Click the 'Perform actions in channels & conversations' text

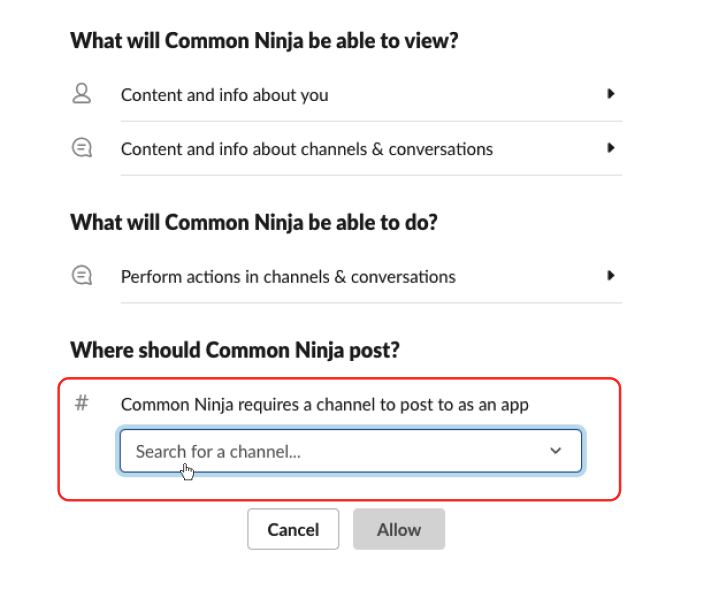288,277
